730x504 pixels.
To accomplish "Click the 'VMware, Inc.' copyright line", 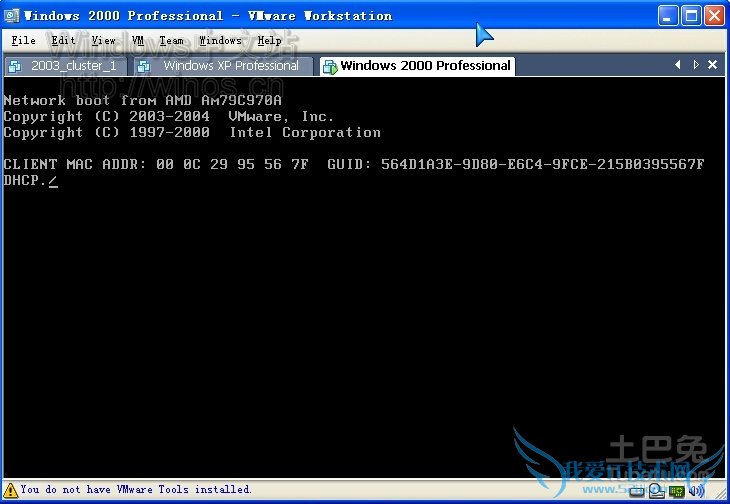I will (x=168, y=116).
